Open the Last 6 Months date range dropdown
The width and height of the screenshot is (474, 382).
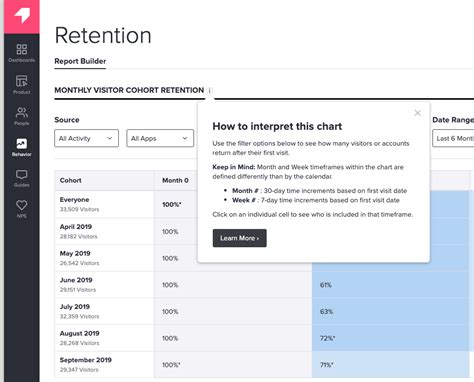point(453,138)
